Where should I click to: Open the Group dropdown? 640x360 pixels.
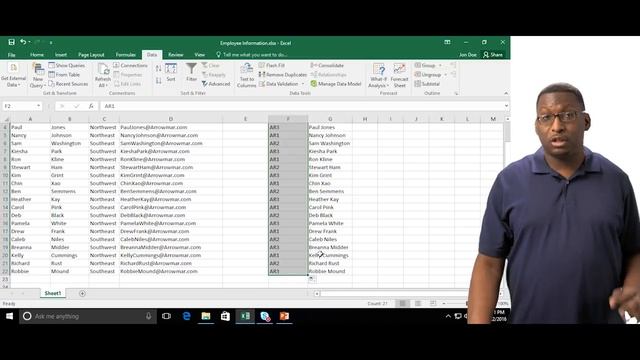(440, 65)
